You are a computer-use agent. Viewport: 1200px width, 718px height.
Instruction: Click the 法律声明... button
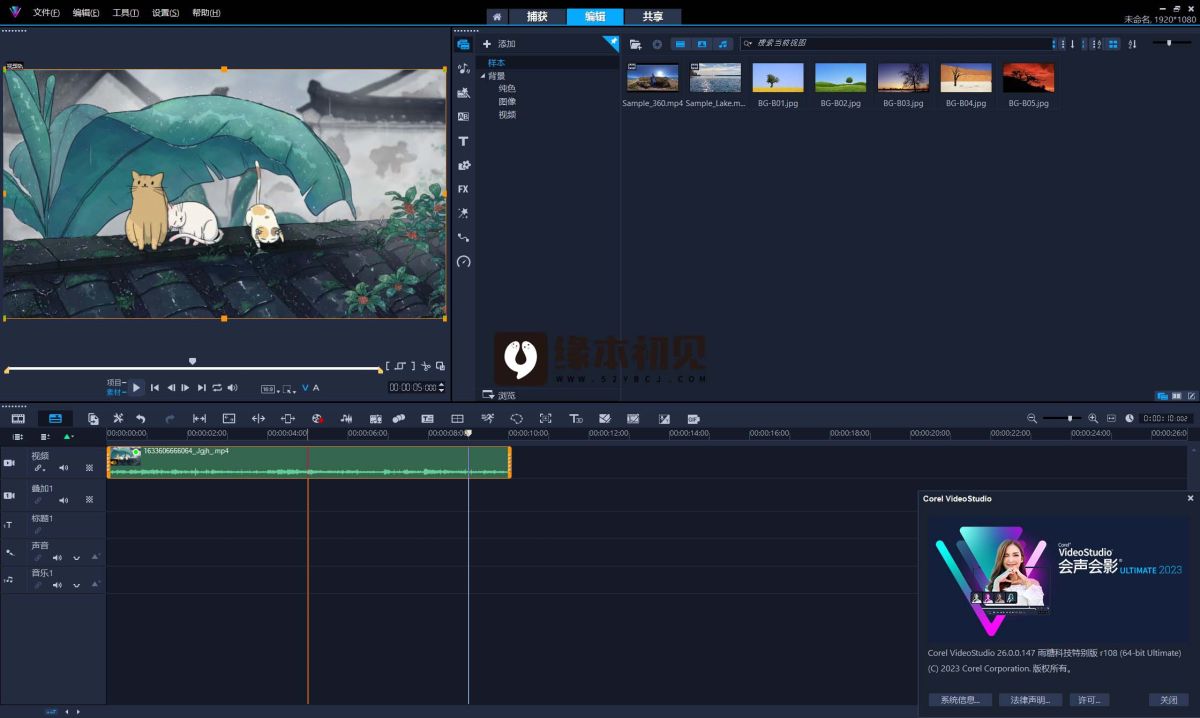click(1030, 700)
